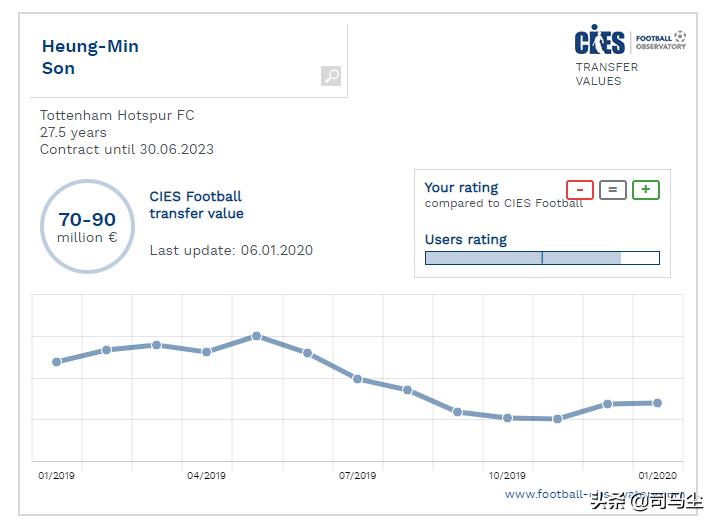This screenshot has width=718, height=525.
Task: Click the Users rating bar
Action: click(x=542, y=258)
